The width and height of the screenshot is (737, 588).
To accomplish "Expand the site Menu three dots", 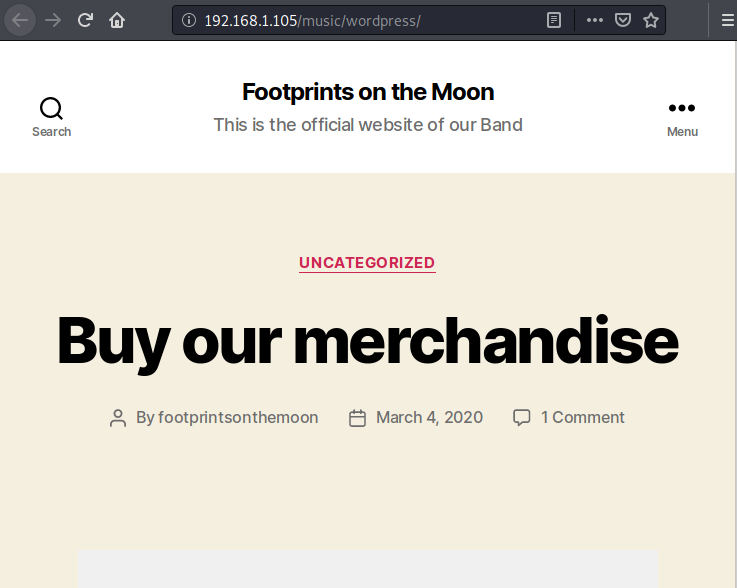I will 682,108.
